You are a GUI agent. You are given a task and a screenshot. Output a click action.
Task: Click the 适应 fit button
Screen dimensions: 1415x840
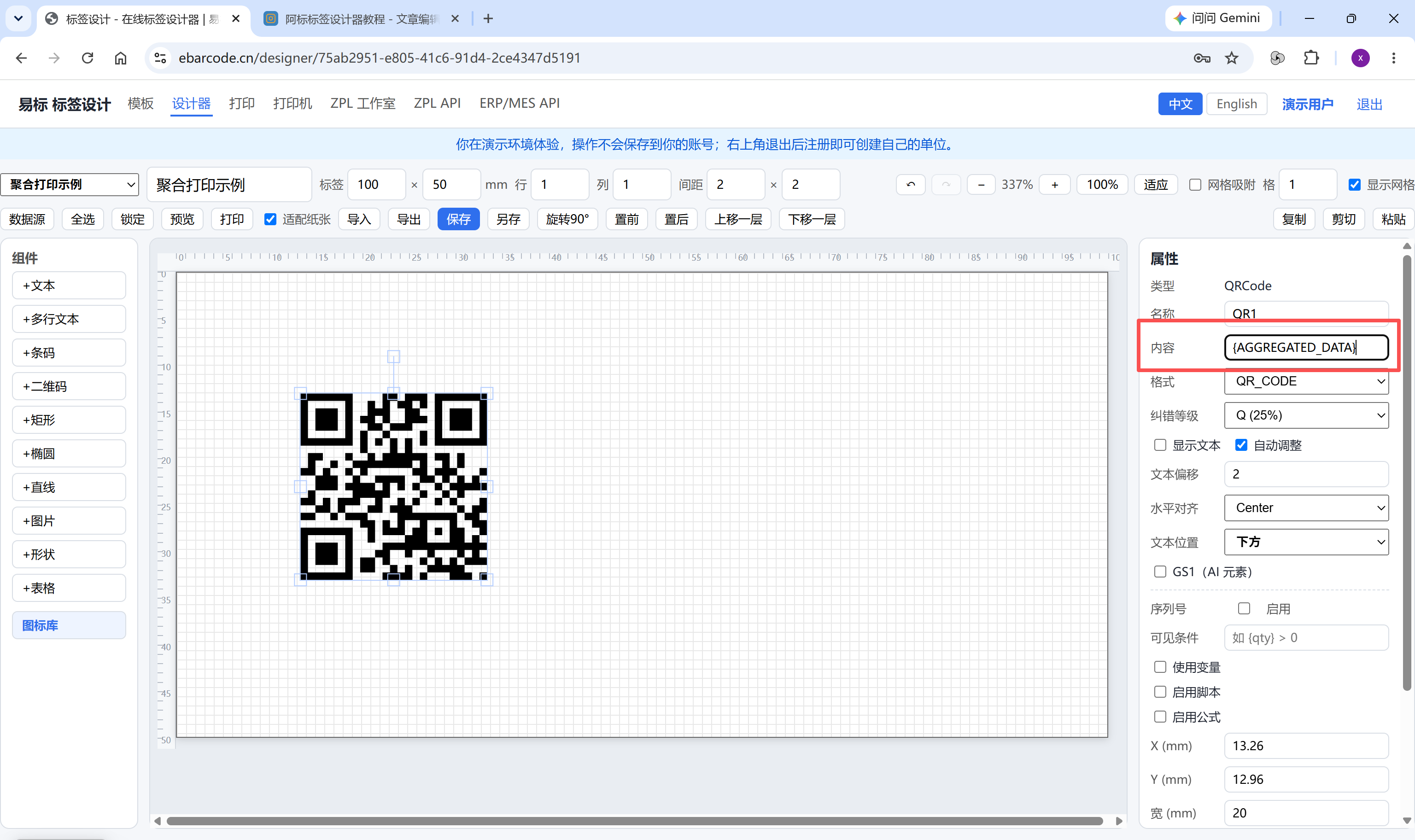coord(1155,185)
